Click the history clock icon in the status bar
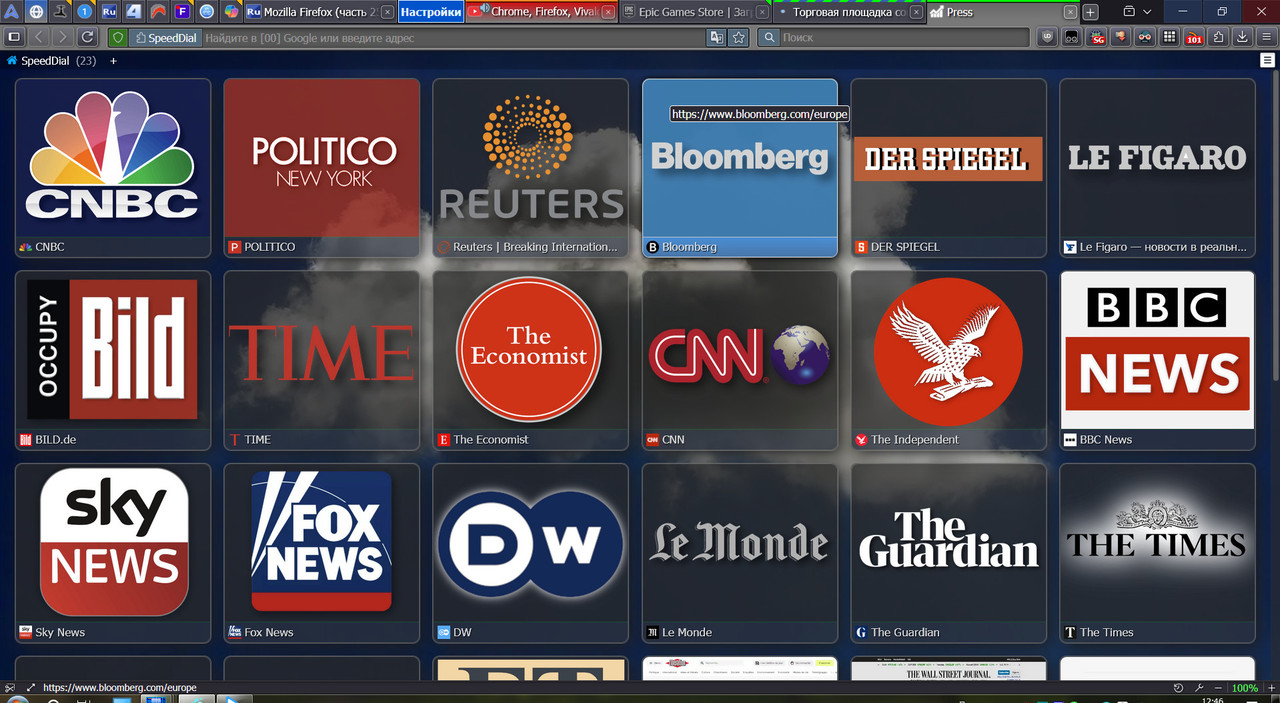This screenshot has width=1280, height=703. pos(1179,688)
